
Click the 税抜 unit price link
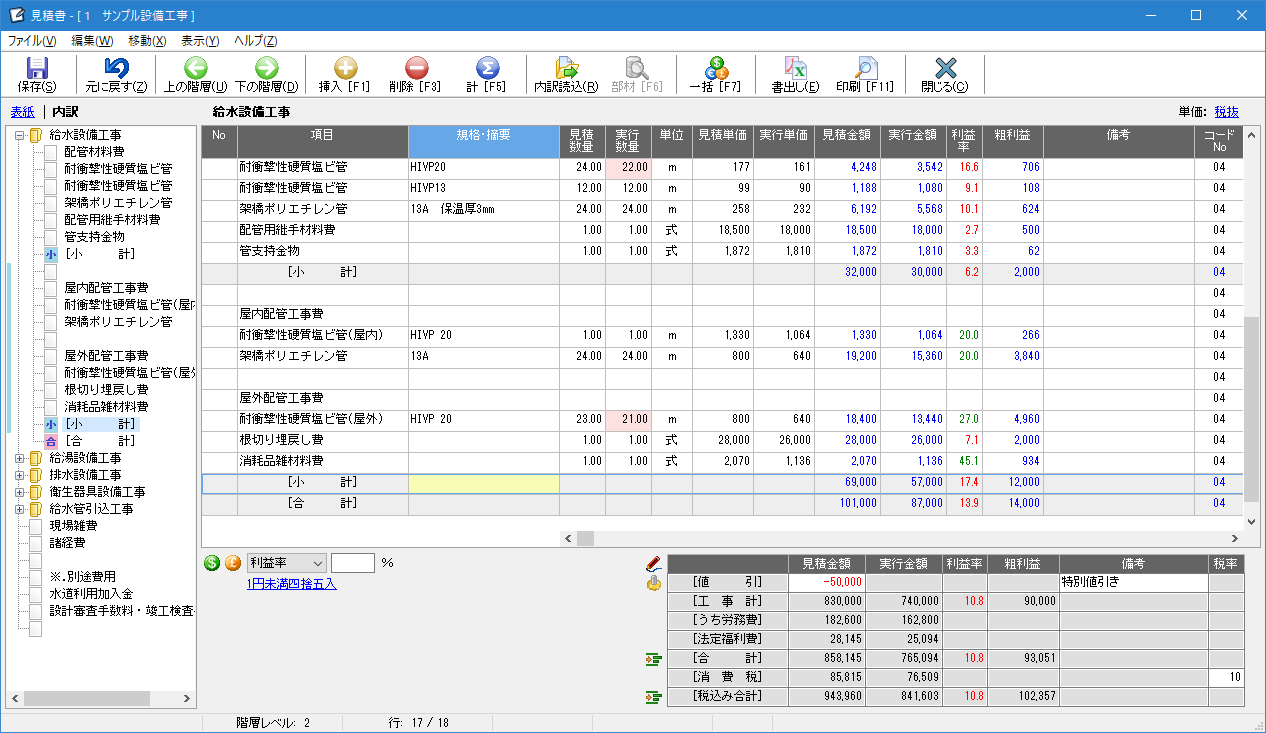pos(1226,112)
